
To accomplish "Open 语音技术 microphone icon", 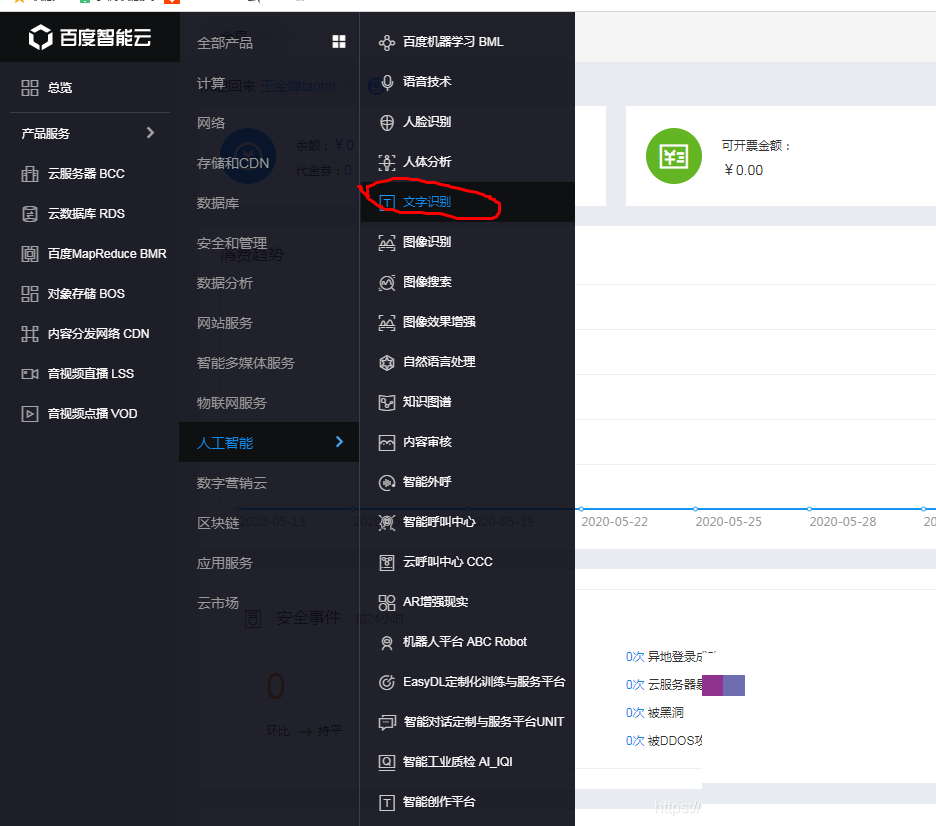I will pos(387,82).
